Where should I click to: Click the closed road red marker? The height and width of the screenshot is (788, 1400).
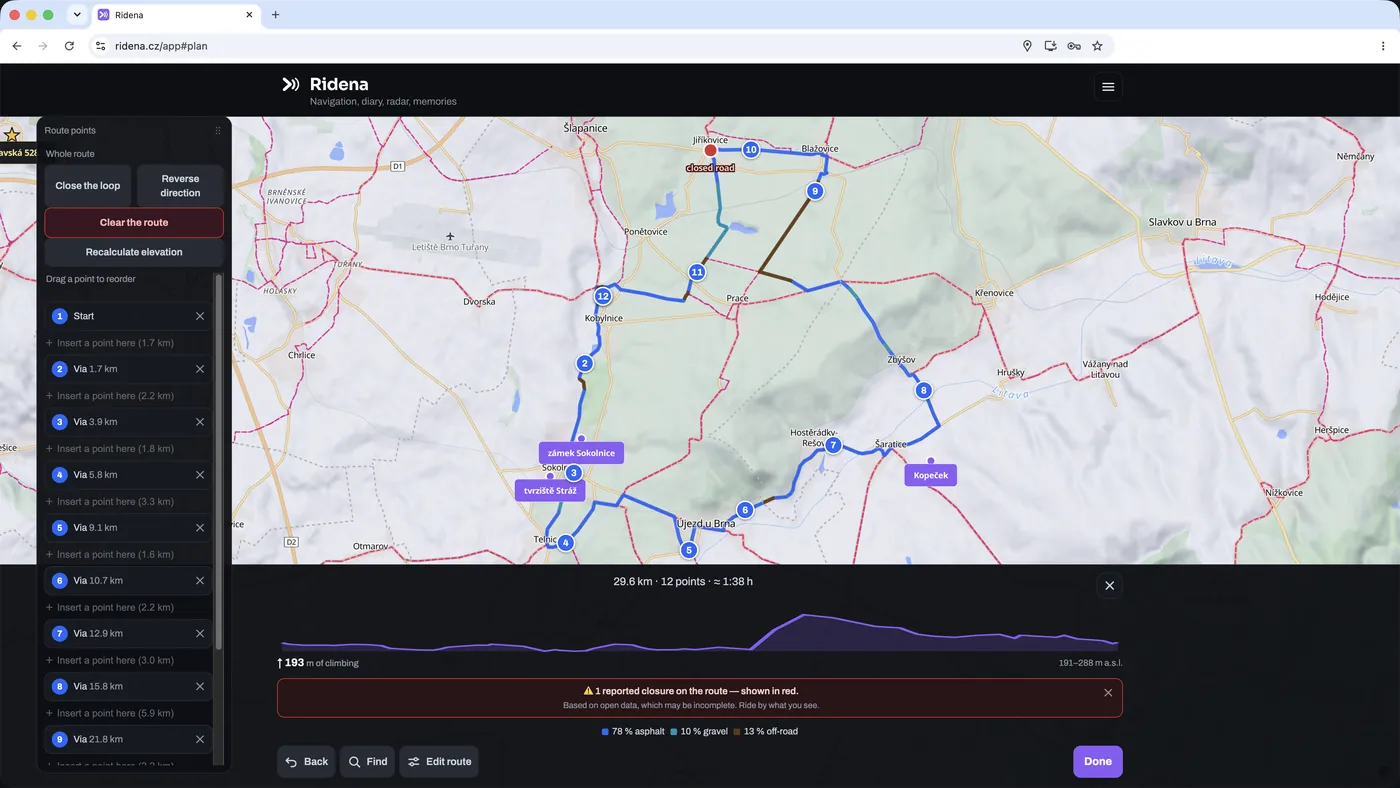(711, 150)
